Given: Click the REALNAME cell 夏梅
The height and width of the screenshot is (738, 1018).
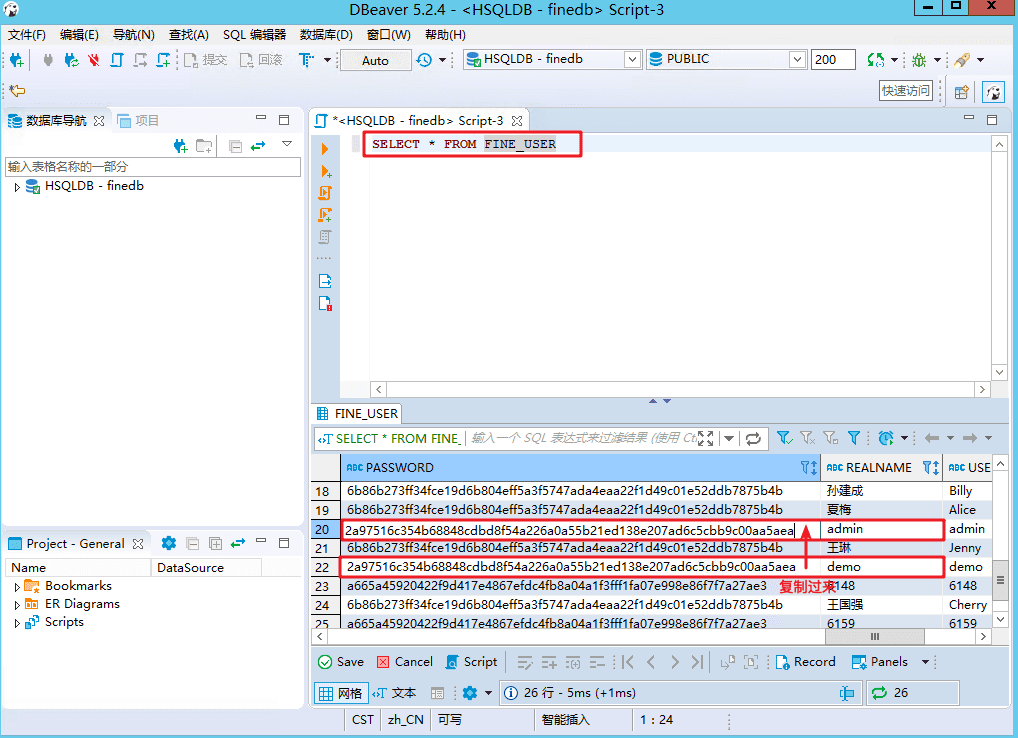Looking at the screenshot, I should (x=881, y=510).
